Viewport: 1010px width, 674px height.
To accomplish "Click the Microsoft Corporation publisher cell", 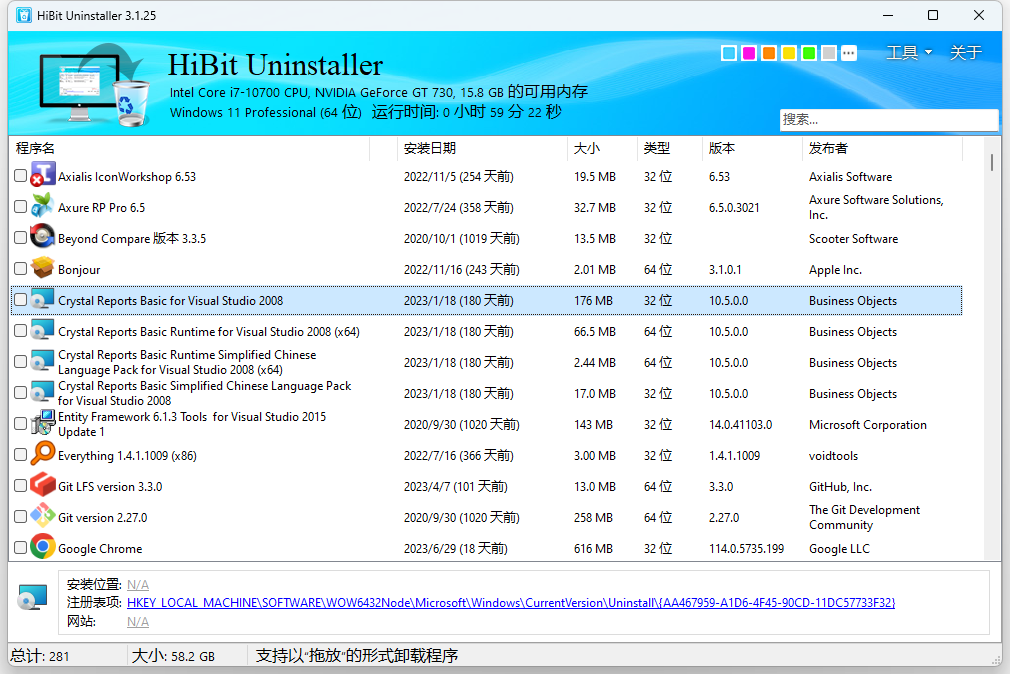I will 868,425.
